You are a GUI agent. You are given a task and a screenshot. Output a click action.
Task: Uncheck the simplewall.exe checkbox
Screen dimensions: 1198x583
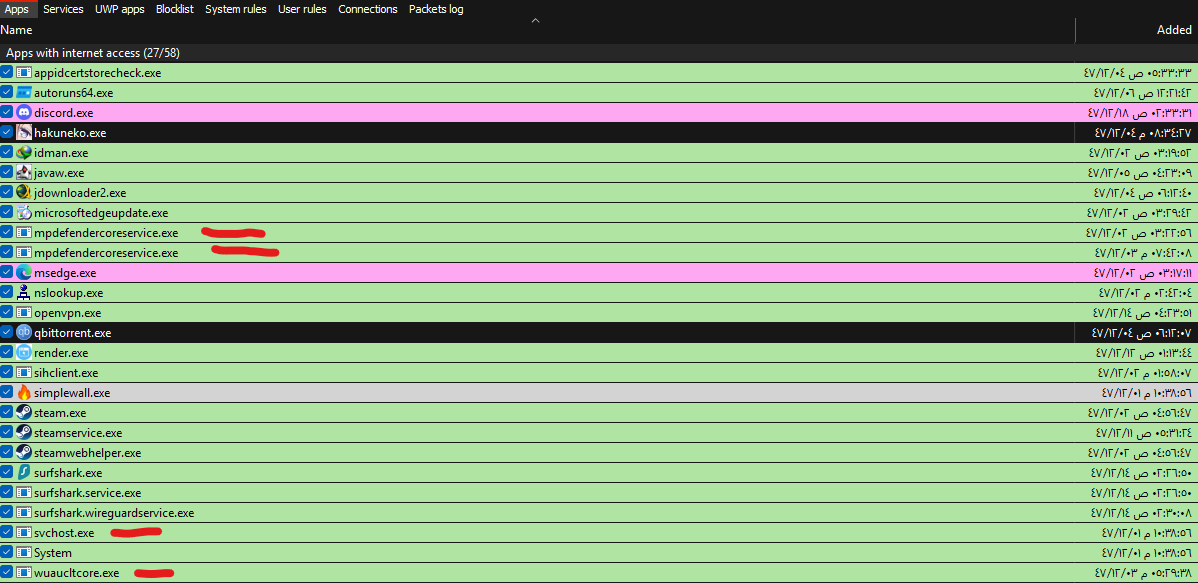7,393
